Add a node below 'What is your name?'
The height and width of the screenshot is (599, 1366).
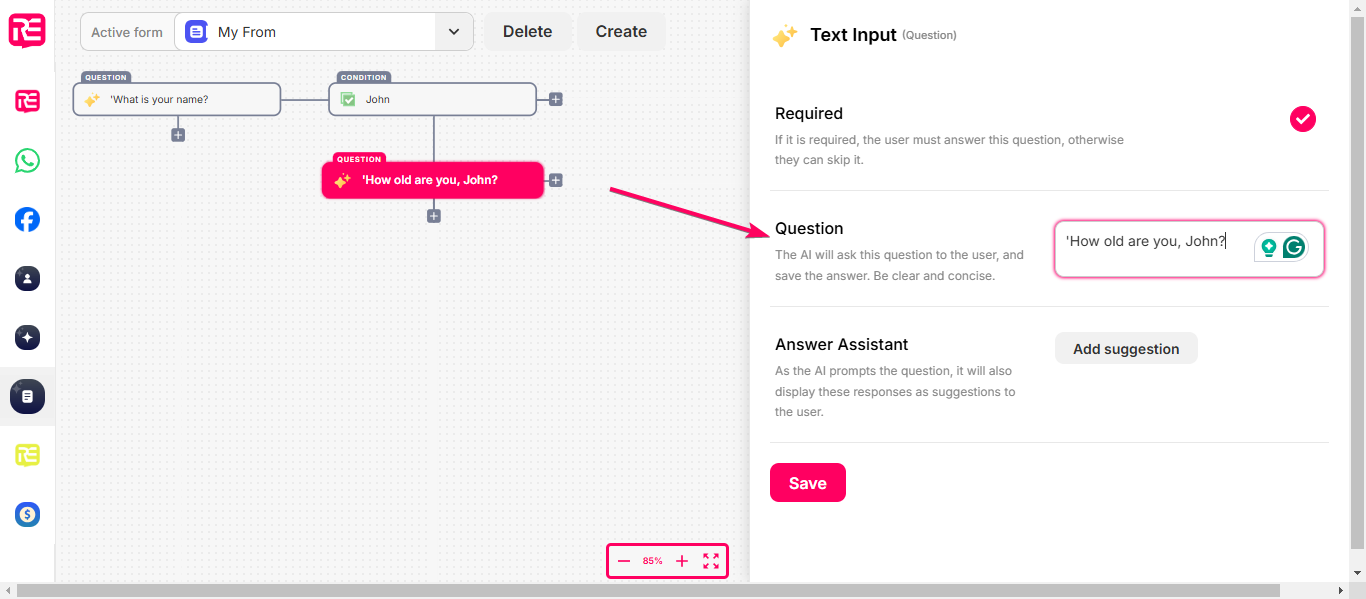178,134
